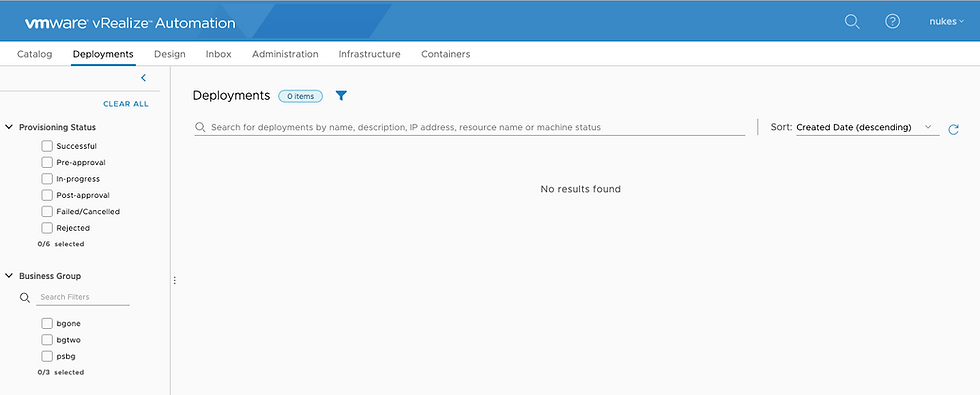Click the VMware vRealize Automation logo

tap(130, 23)
